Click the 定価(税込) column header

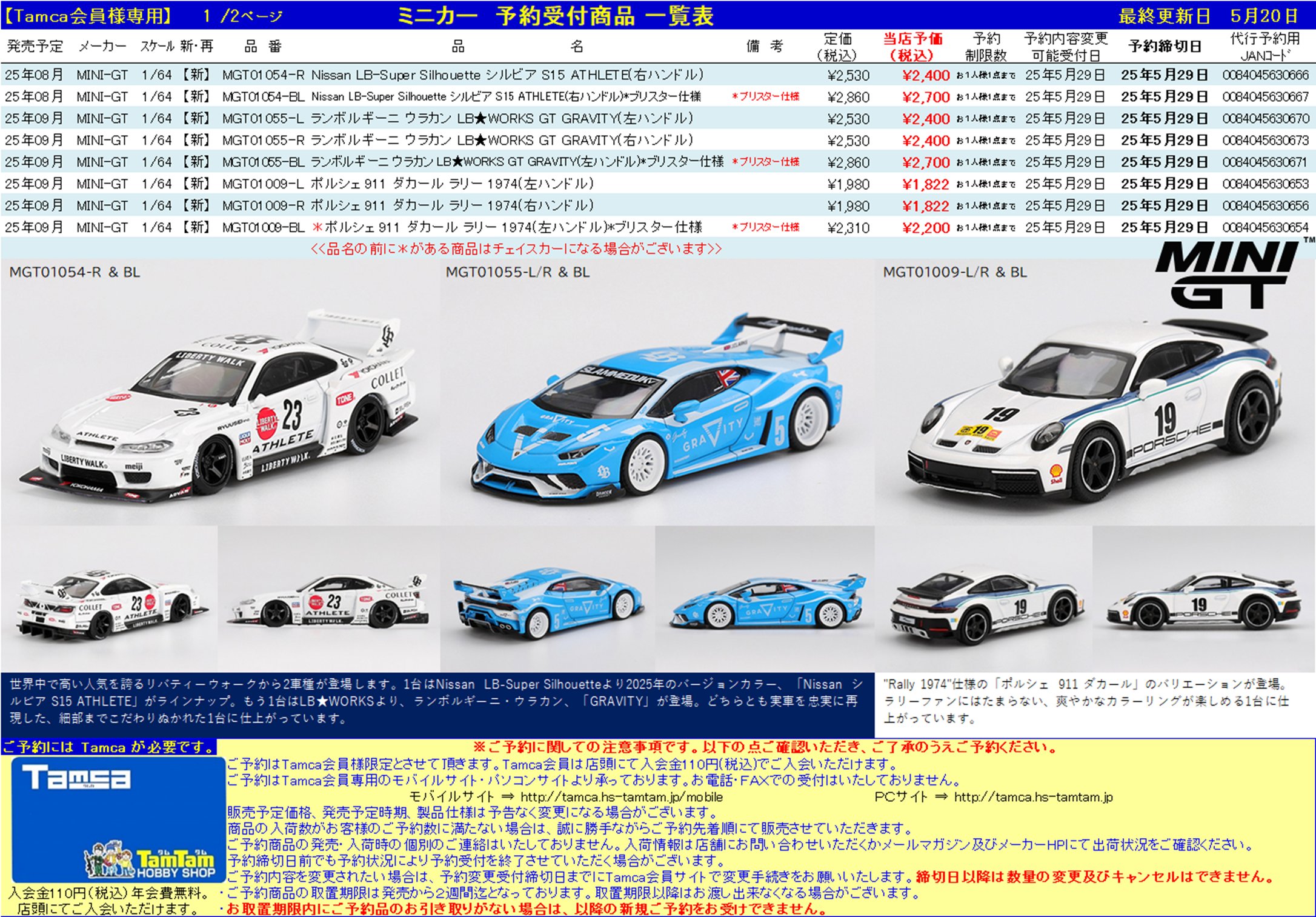click(837, 47)
